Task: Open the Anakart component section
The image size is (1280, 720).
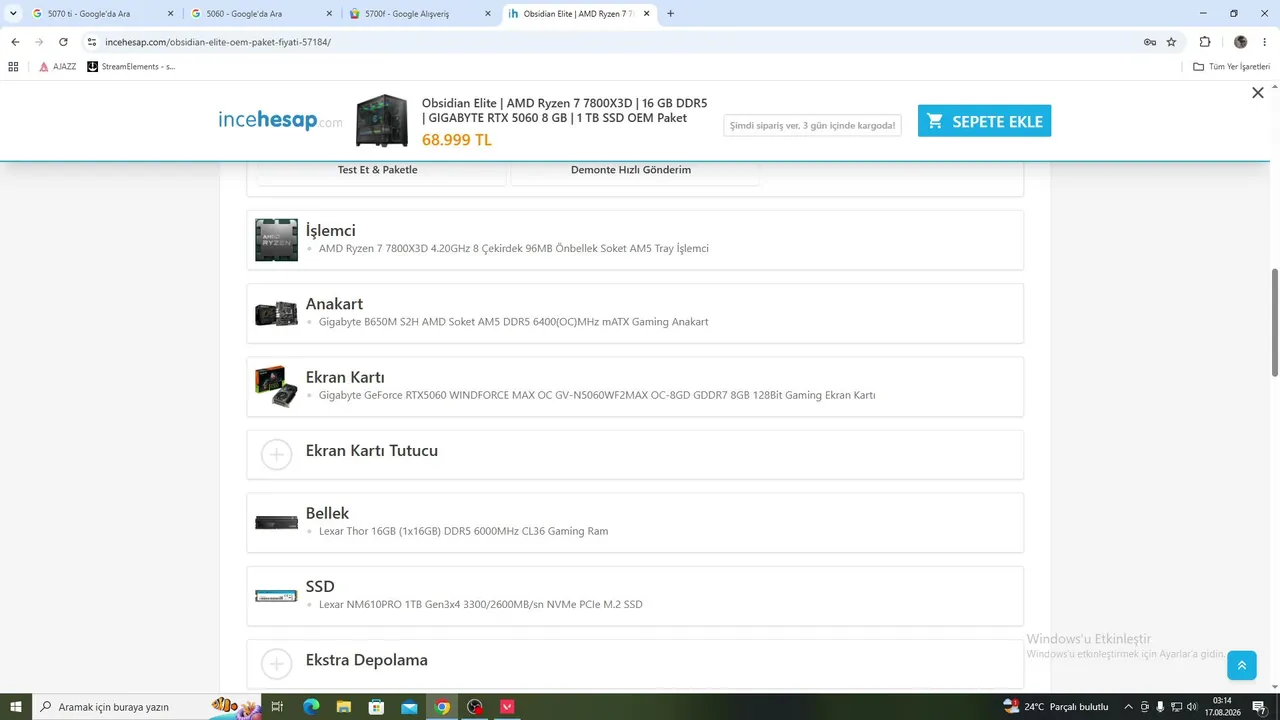Action: tap(635, 313)
